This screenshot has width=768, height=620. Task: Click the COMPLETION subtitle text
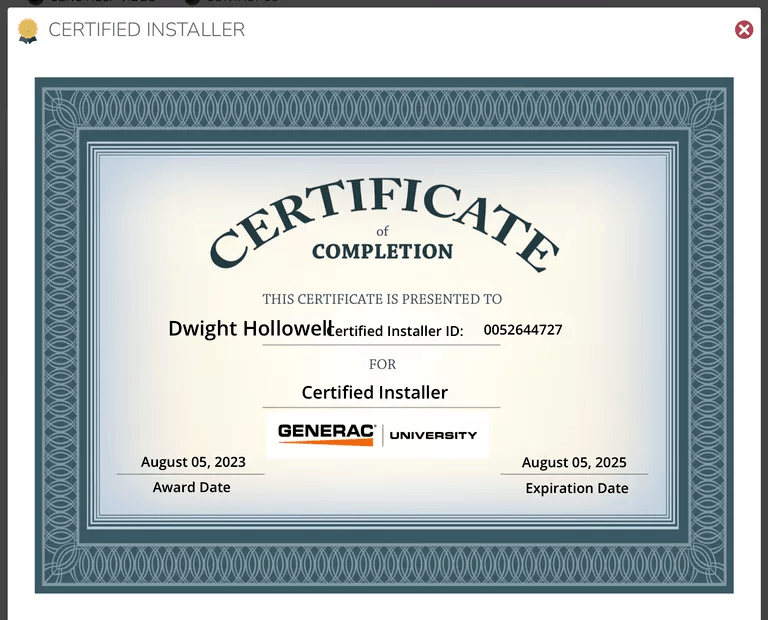tap(382, 252)
